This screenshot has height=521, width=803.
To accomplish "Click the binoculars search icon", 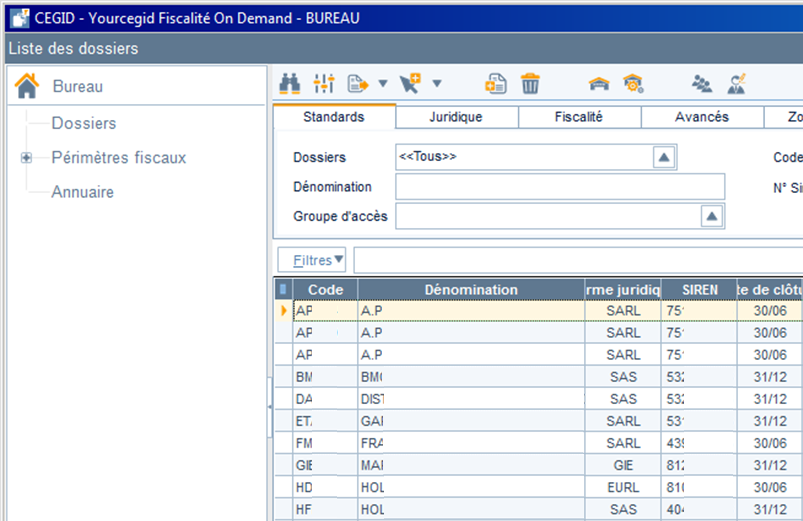I will click(x=289, y=84).
